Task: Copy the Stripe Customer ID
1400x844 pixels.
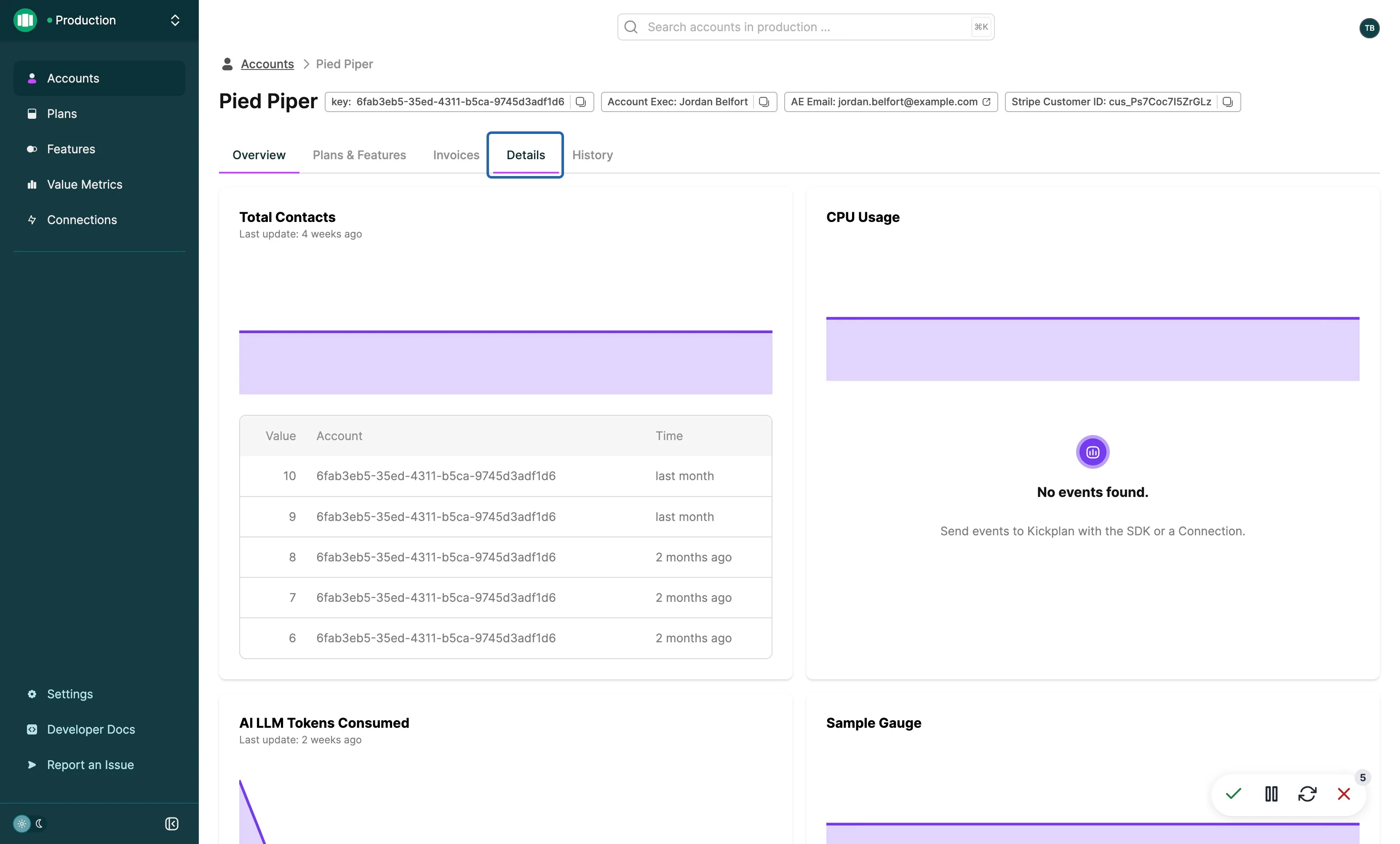Action: click(x=1227, y=101)
